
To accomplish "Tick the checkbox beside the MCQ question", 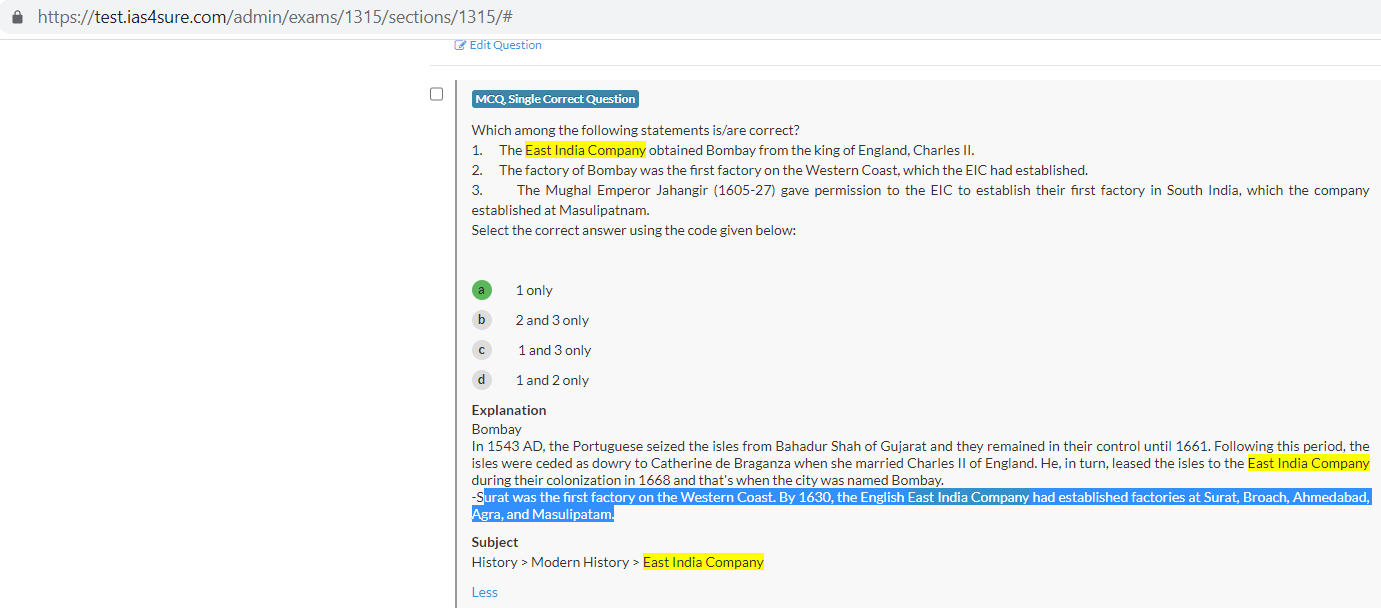I will [436, 94].
